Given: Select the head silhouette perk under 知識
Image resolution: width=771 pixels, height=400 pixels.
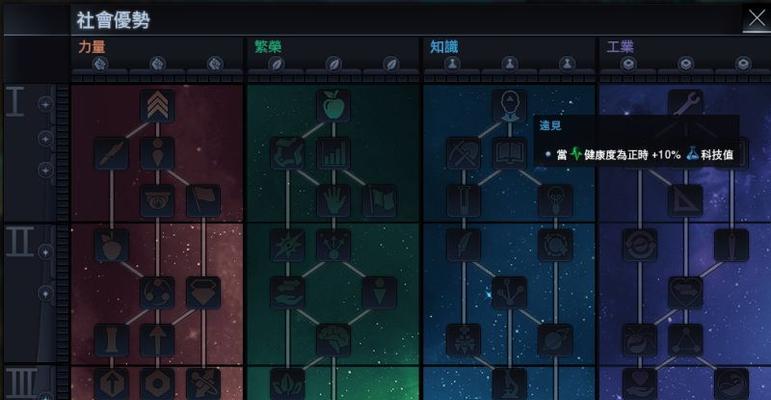Looking at the screenshot, I should [509, 106].
